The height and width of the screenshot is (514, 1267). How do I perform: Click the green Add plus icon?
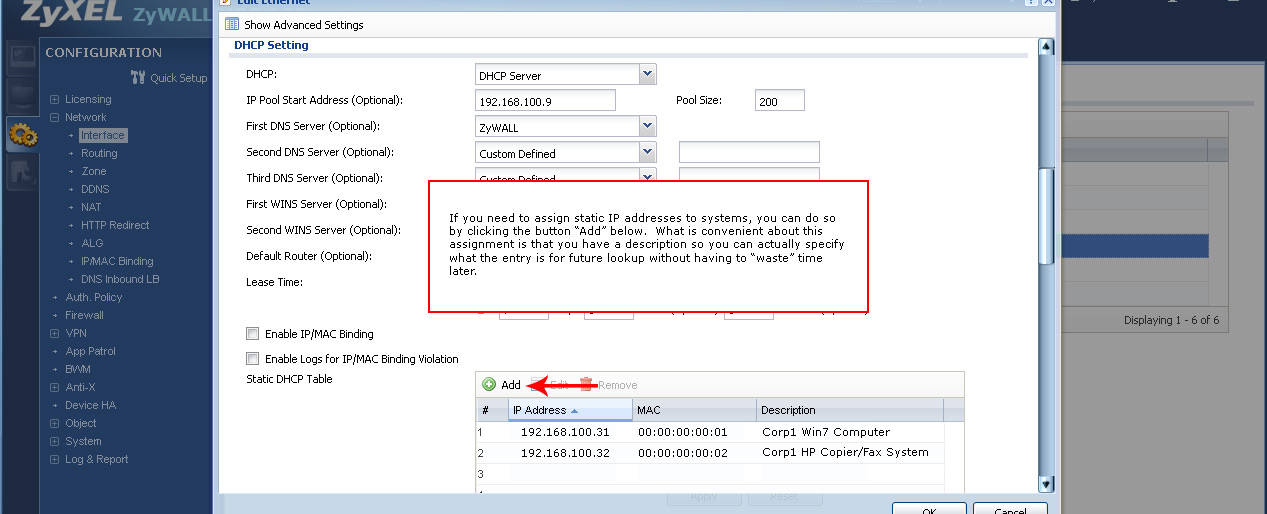[489, 385]
